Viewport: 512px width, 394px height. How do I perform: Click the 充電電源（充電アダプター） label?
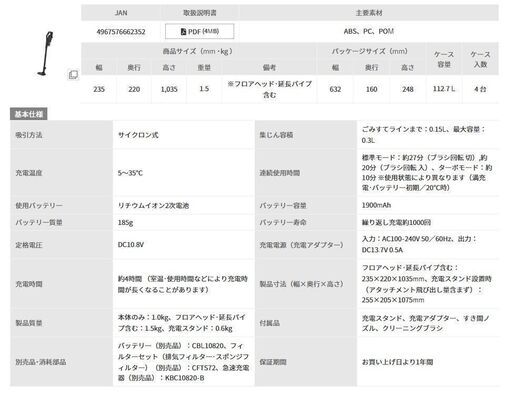(301, 245)
